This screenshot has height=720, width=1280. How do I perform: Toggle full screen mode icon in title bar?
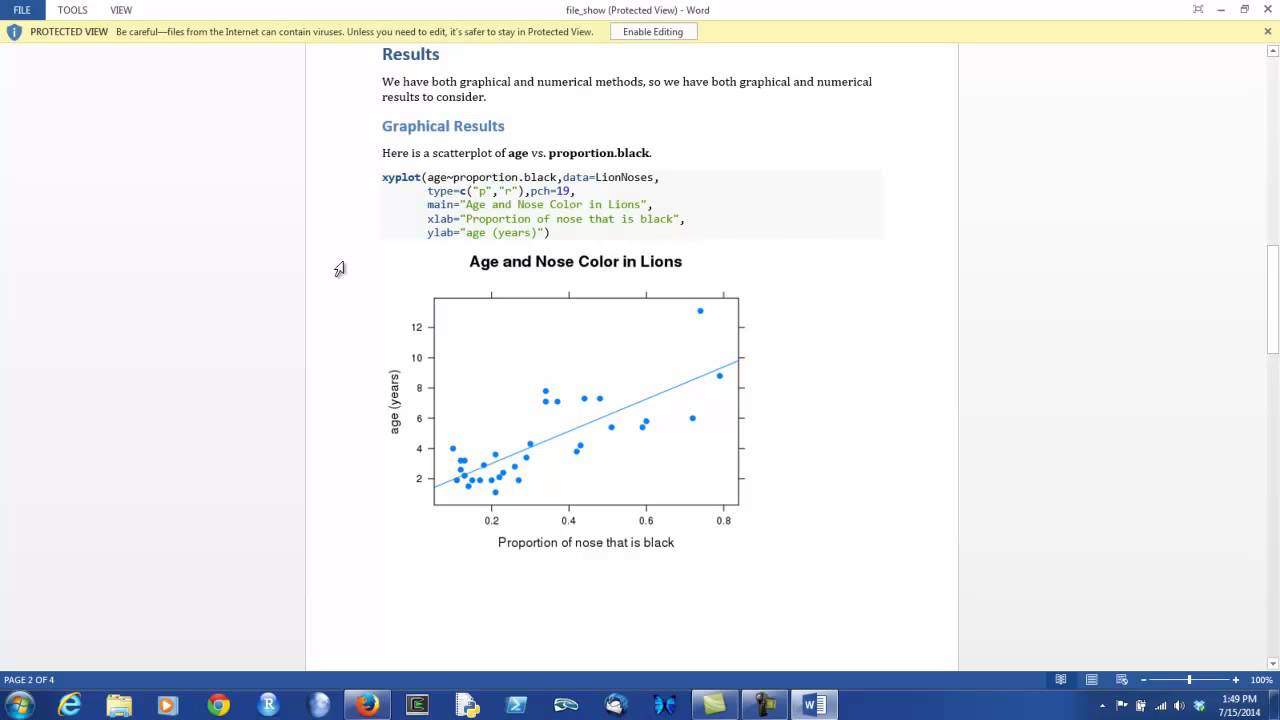pyautogui.click(x=1198, y=10)
